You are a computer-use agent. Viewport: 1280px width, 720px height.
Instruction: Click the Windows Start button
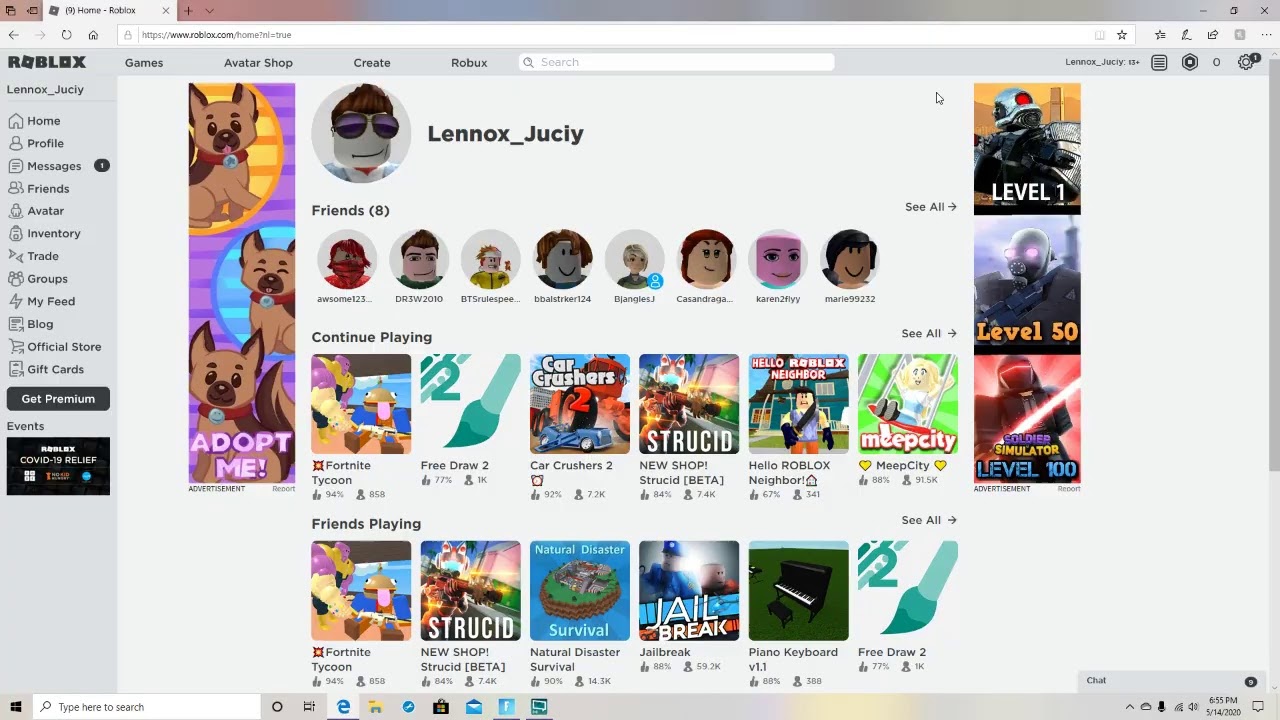click(x=15, y=707)
